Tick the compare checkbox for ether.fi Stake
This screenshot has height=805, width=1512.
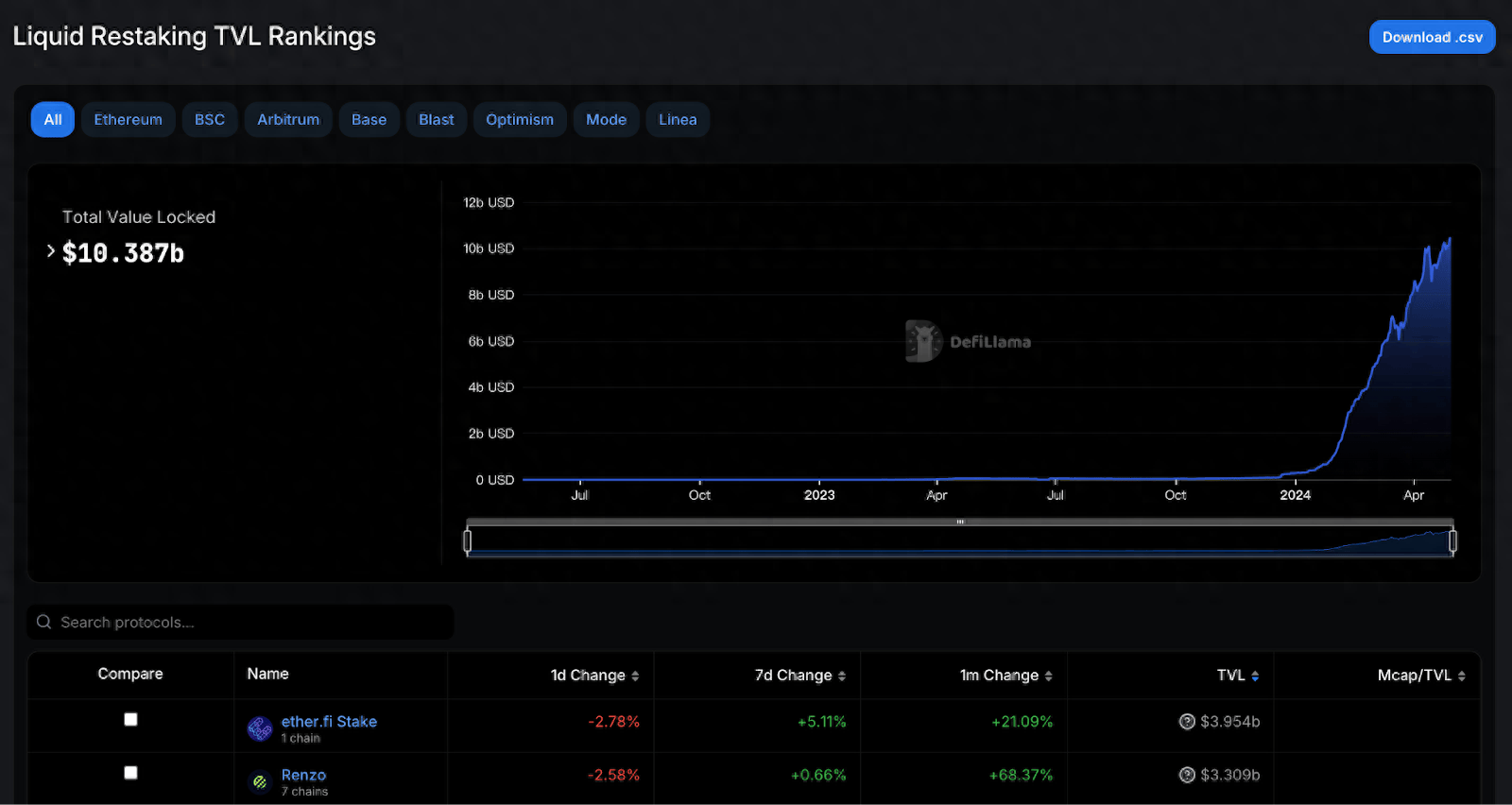[130, 719]
